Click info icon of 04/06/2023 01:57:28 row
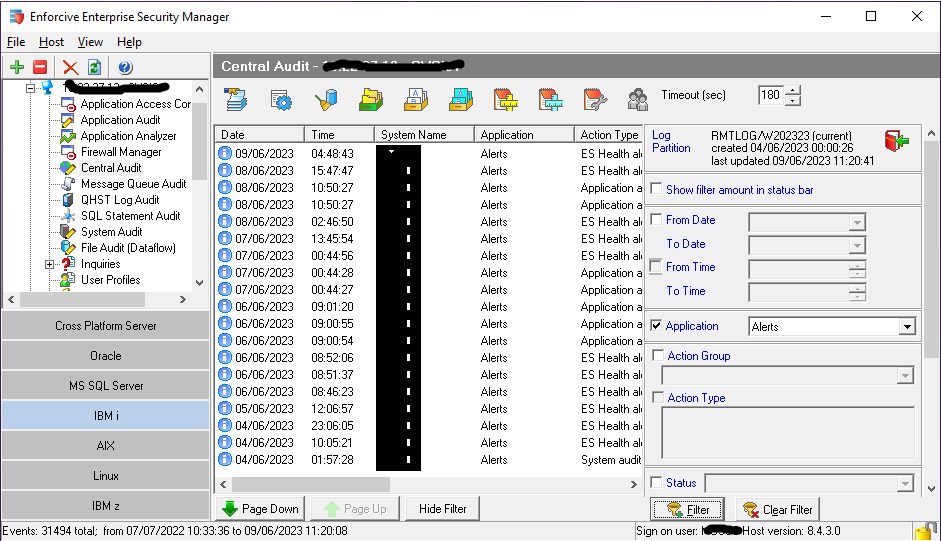The width and height of the screenshot is (941, 541). 225,459
